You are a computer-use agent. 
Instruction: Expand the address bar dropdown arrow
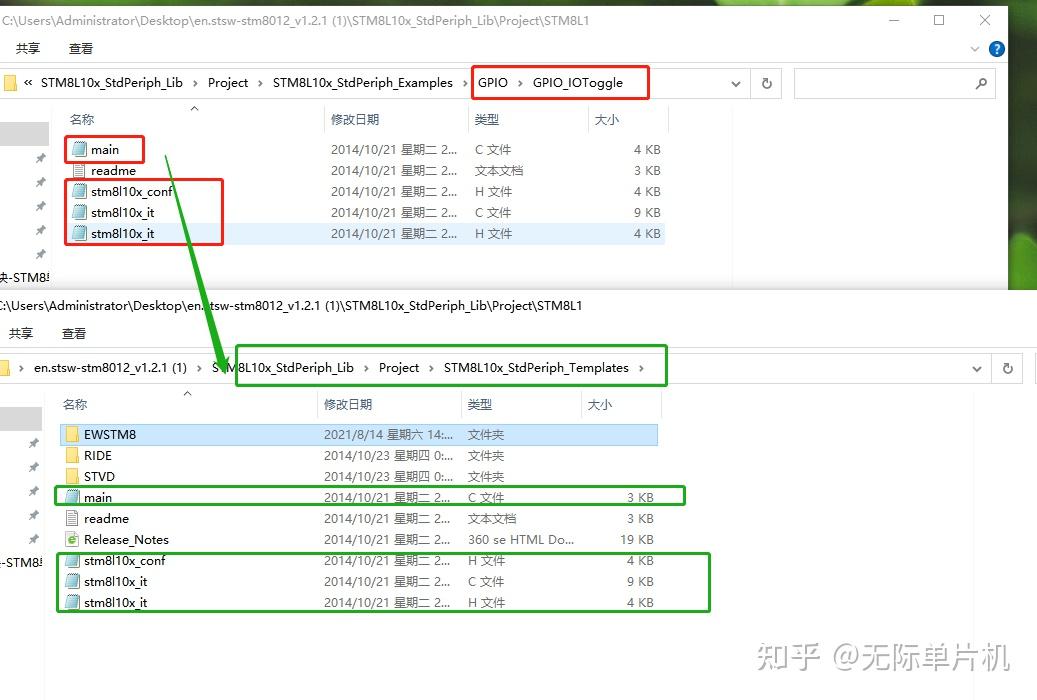pos(736,83)
